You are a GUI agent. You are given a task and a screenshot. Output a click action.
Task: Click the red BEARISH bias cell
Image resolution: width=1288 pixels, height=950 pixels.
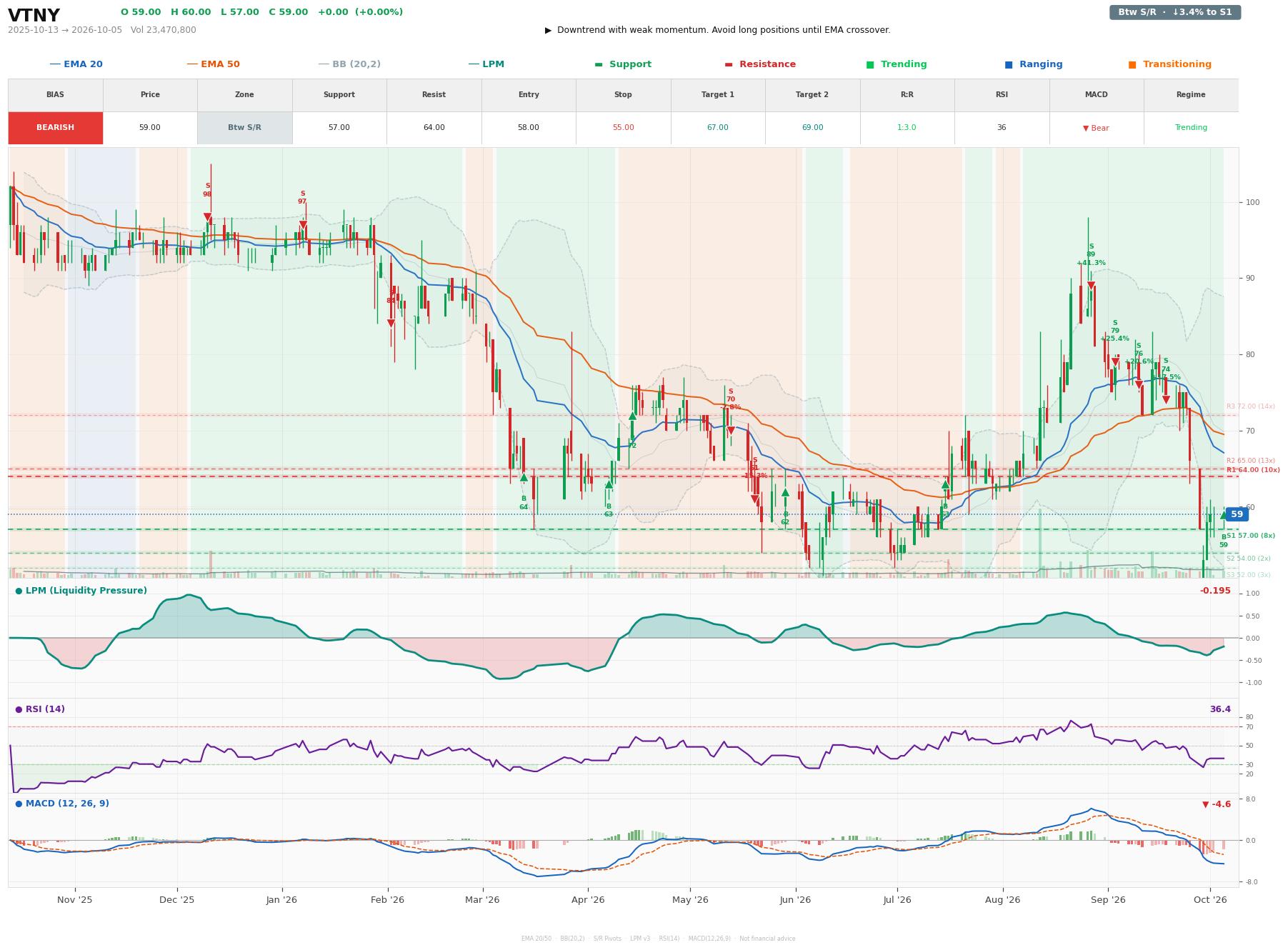[x=56, y=128]
